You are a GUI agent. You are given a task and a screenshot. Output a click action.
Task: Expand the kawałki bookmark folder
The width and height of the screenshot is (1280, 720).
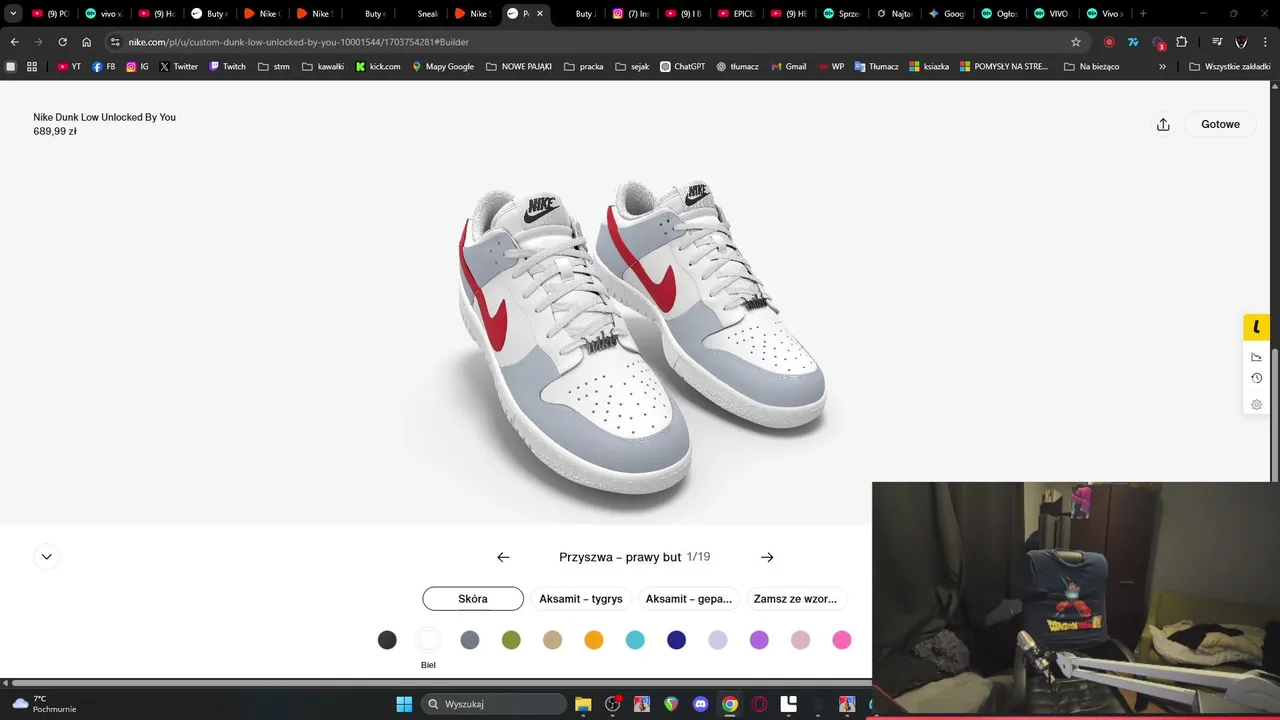(322, 67)
